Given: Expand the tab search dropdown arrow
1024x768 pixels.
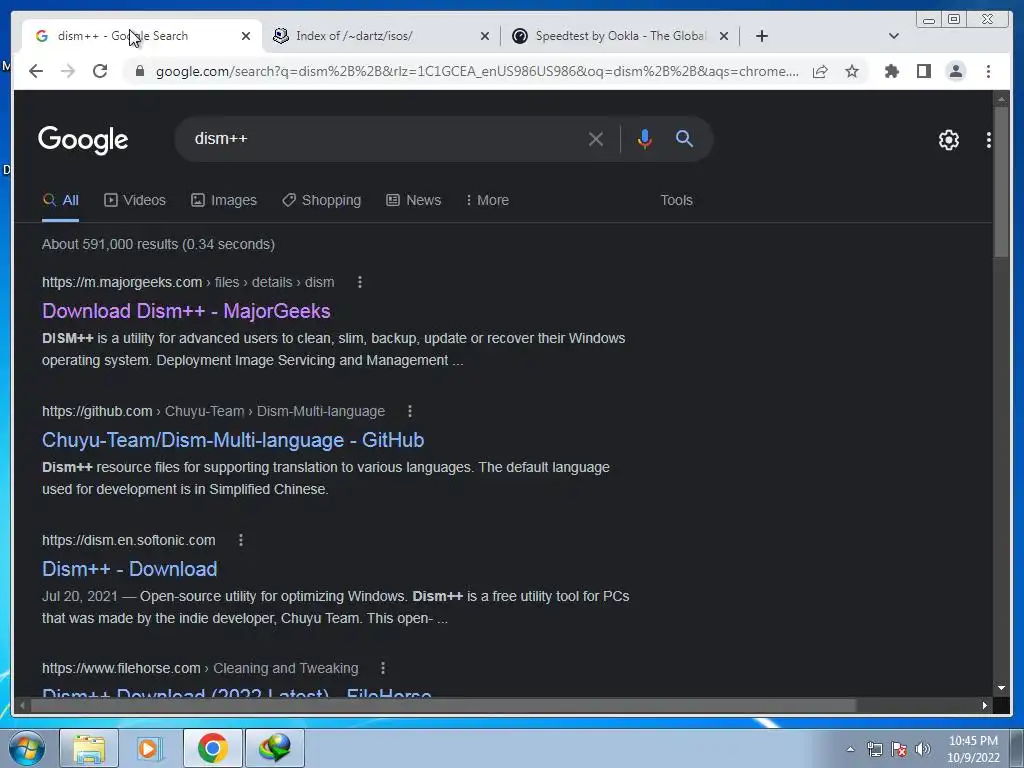Looking at the screenshot, I should coord(893,36).
